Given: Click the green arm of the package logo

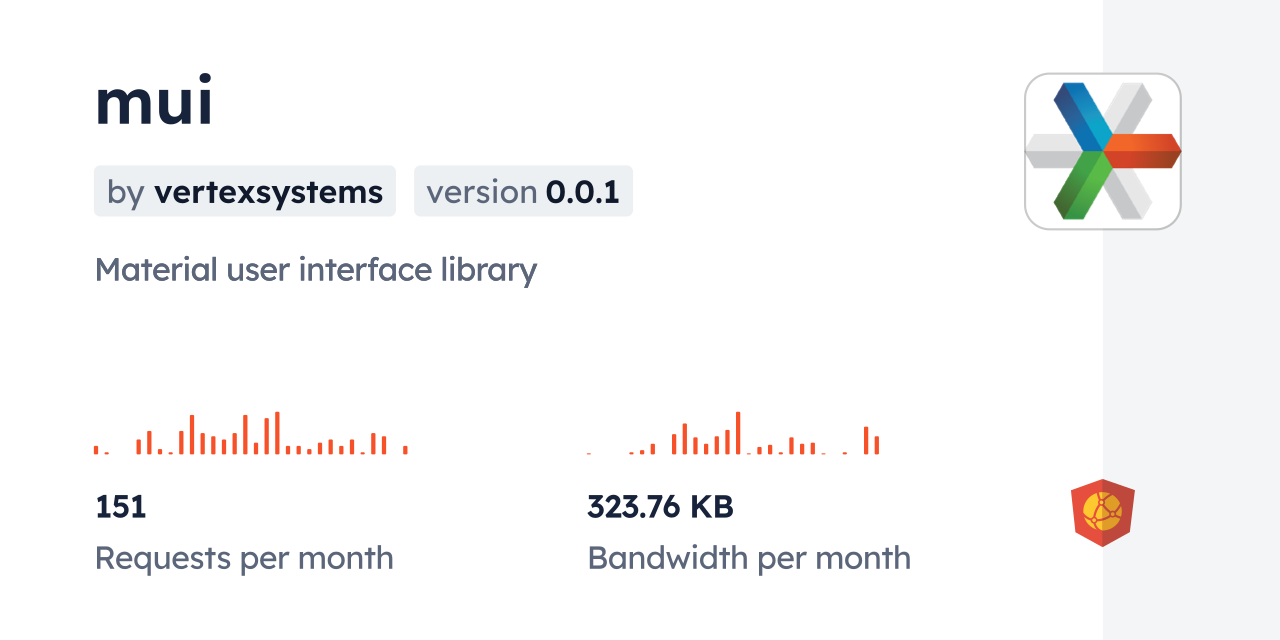Looking at the screenshot, I should pyautogui.click(x=1081, y=188).
